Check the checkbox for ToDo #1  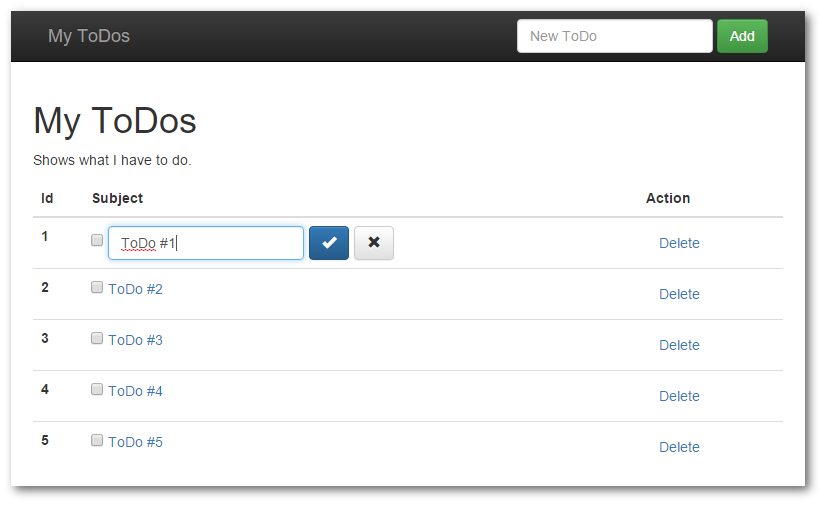tap(97, 240)
